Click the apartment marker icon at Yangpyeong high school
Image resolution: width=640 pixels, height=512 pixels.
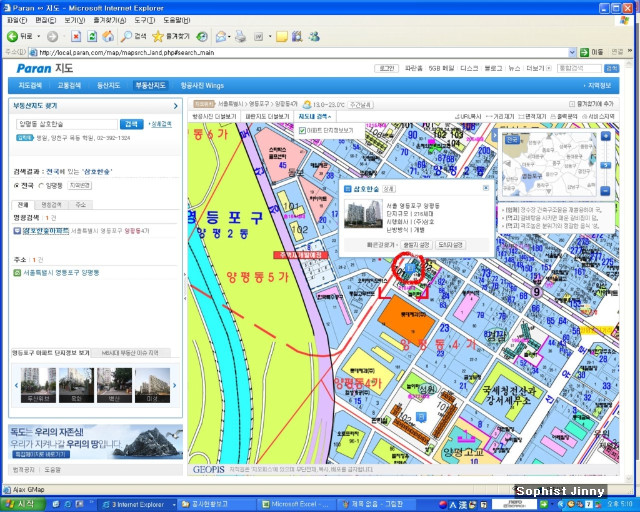tap(421, 417)
